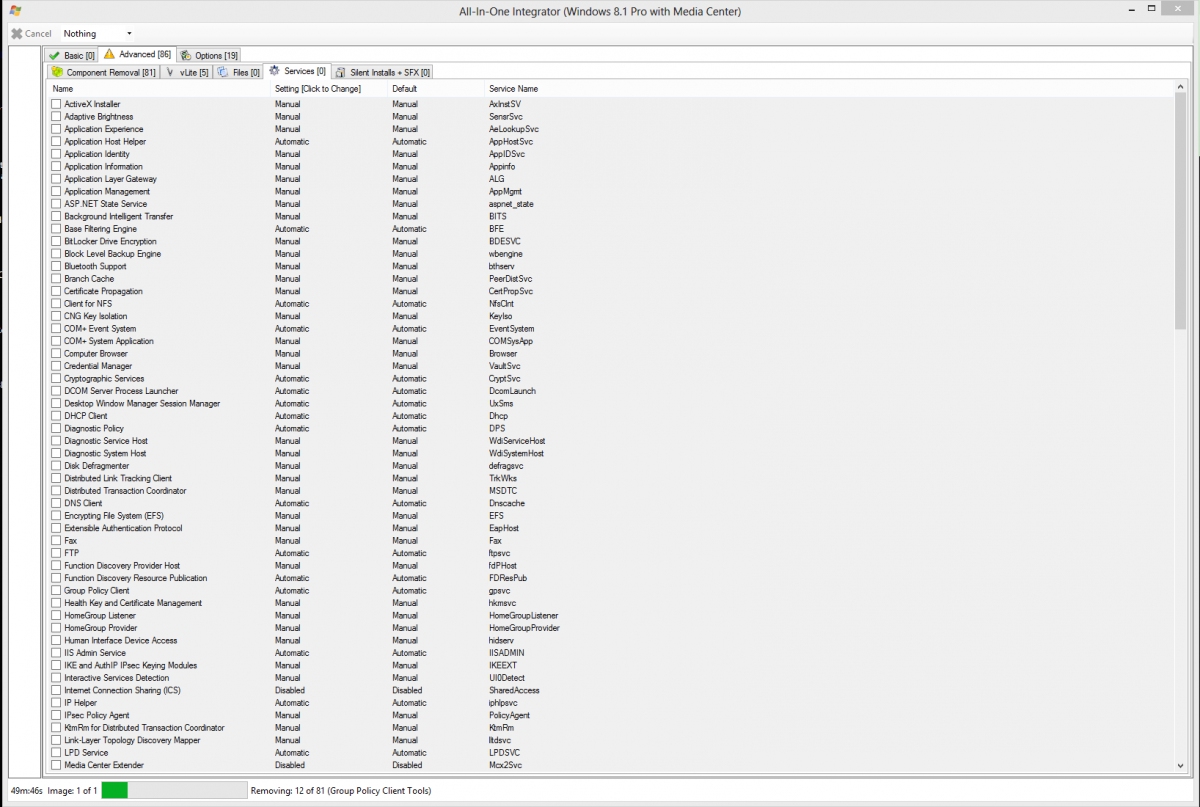Select DCOM Server Process Launcher entry

[x=121, y=391]
